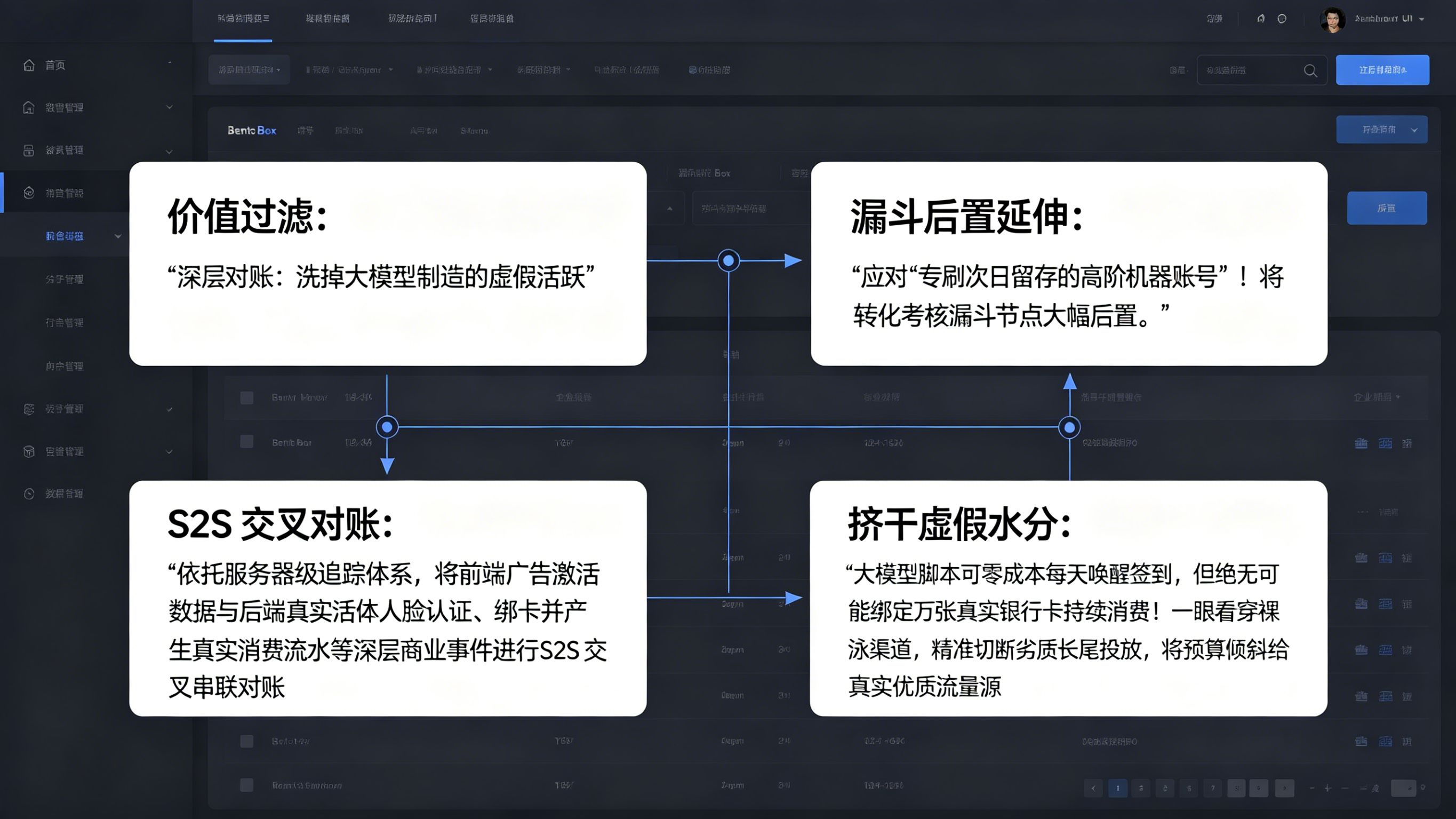
Task: Click the help icon next to the bell
Action: [x=1283, y=19]
